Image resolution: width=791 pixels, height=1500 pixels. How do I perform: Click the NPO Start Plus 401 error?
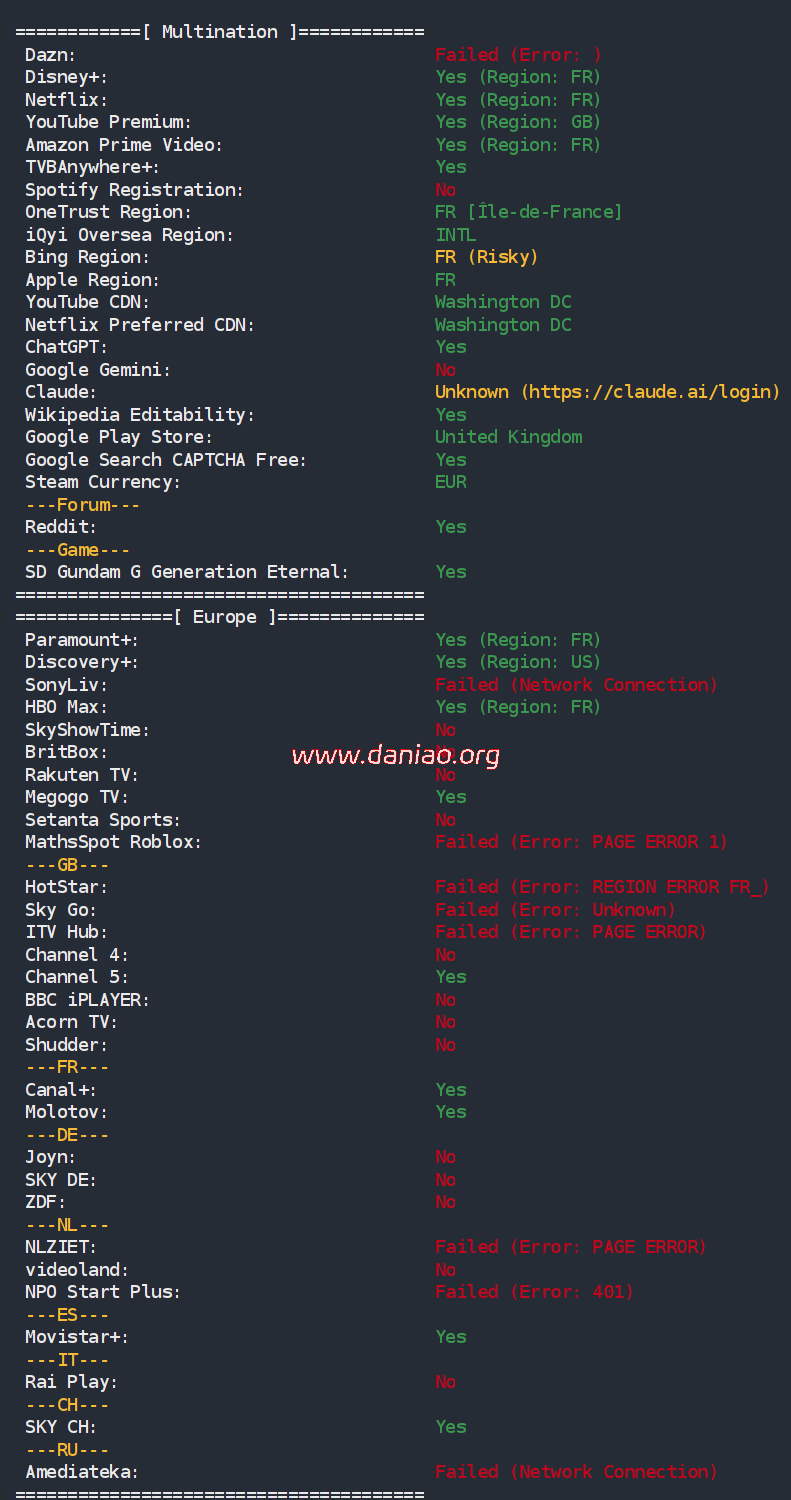pyautogui.click(x=534, y=1292)
